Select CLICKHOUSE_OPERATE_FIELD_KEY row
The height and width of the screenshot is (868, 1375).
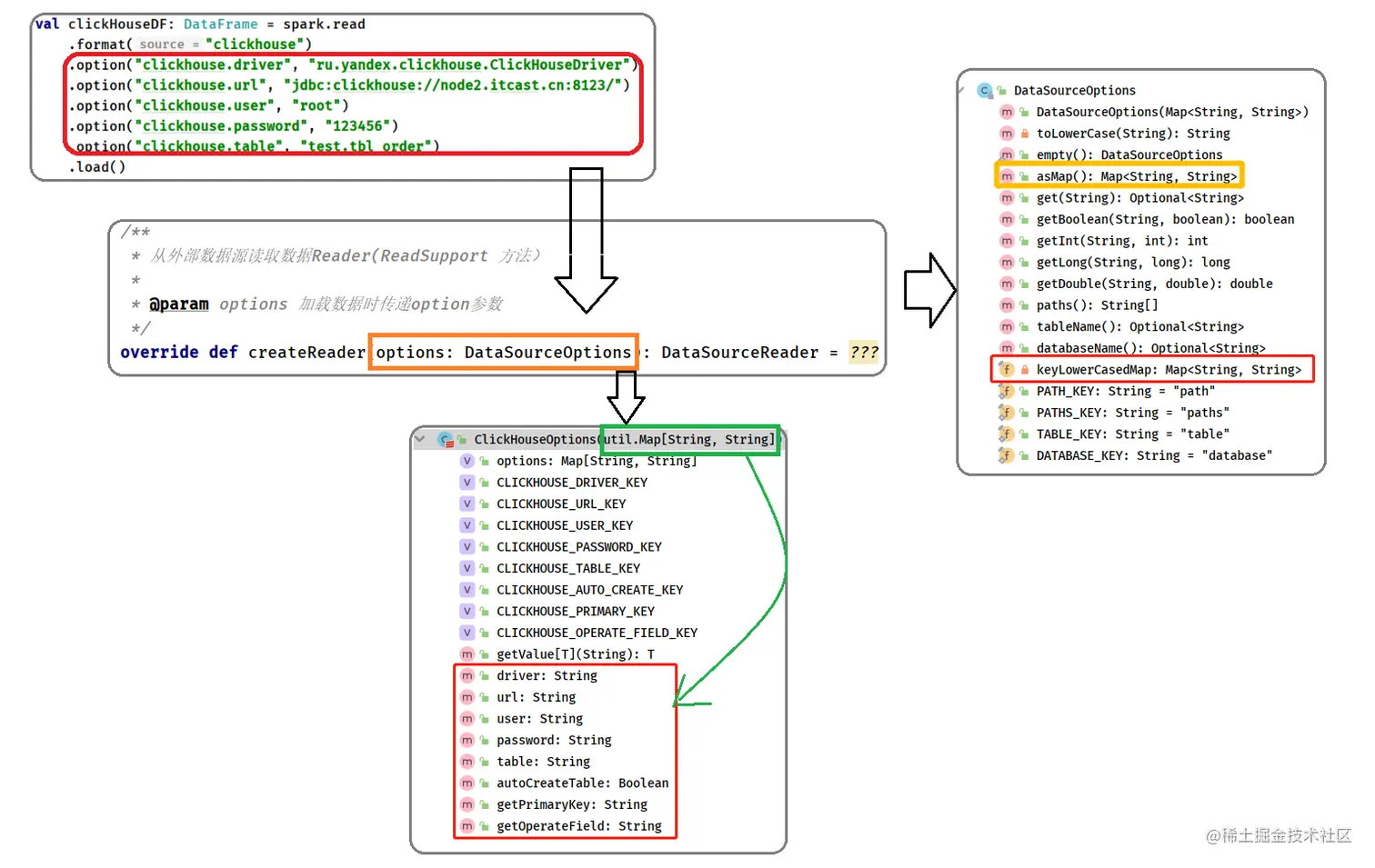579,633
